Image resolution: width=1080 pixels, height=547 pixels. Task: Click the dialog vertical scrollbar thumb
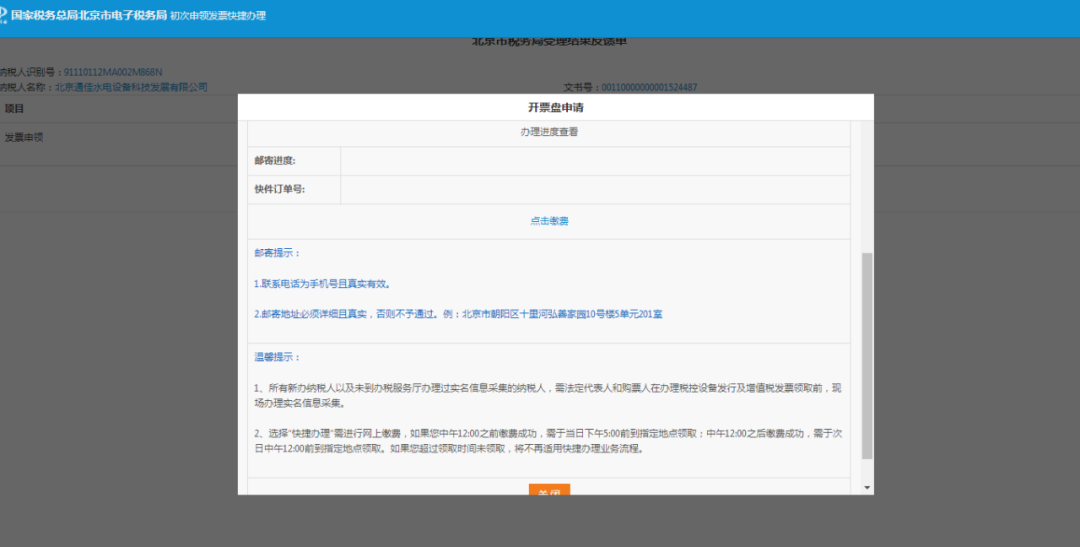pyautogui.click(x=866, y=355)
